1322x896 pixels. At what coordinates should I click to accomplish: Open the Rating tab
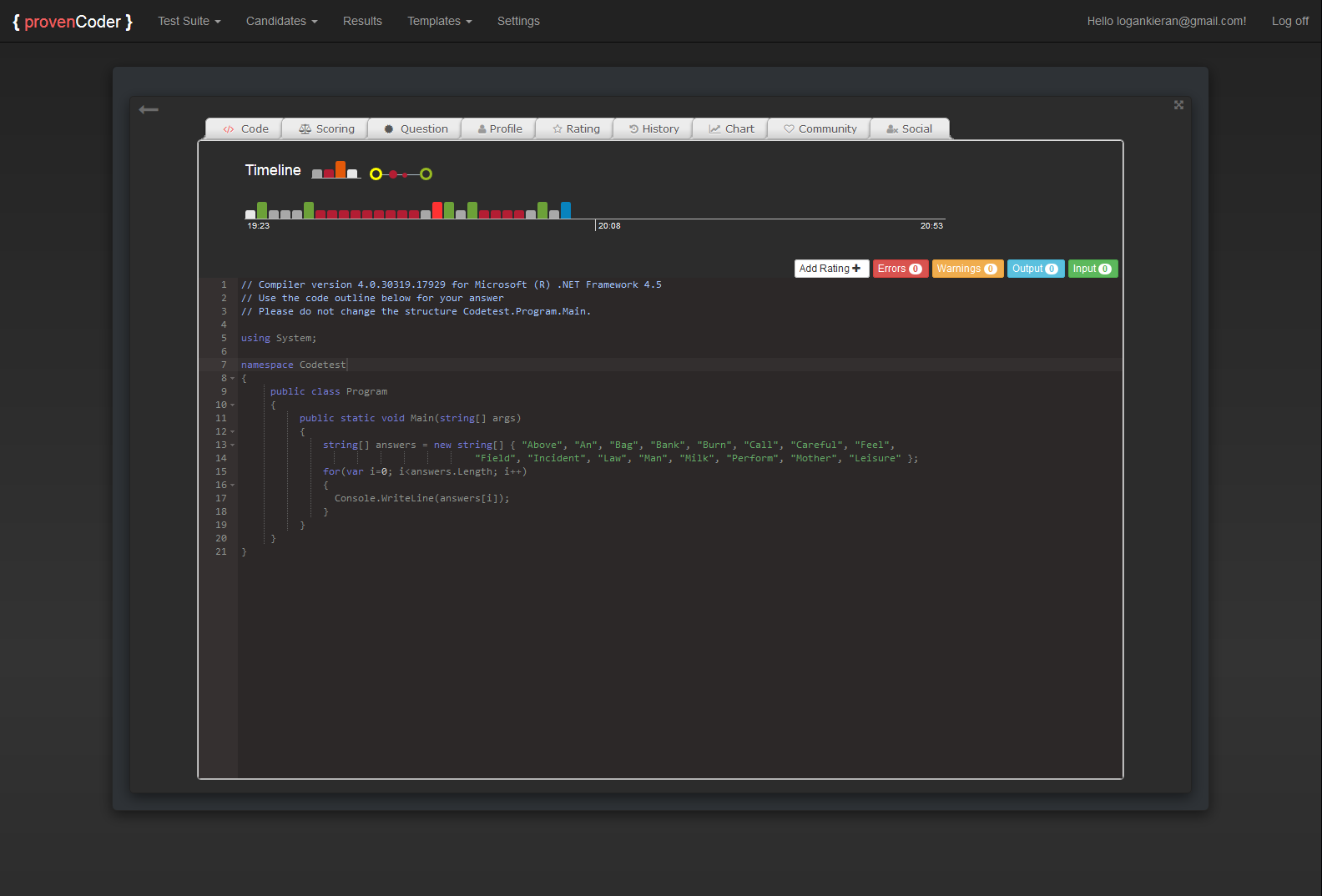pyautogui.click(x=576, y=128)
